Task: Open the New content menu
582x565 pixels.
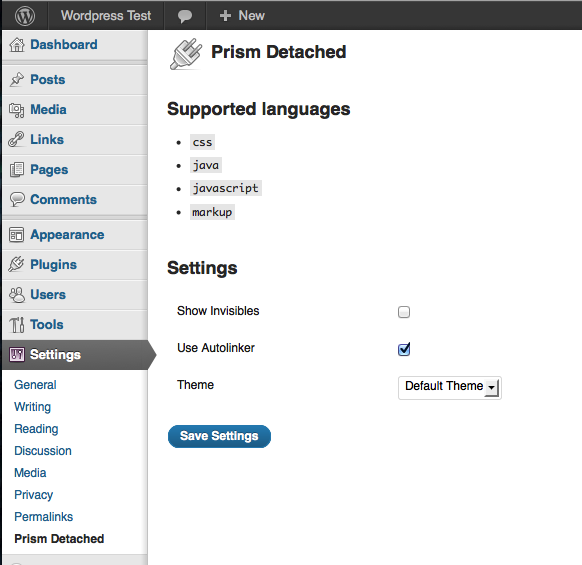Action: [242, 16]
